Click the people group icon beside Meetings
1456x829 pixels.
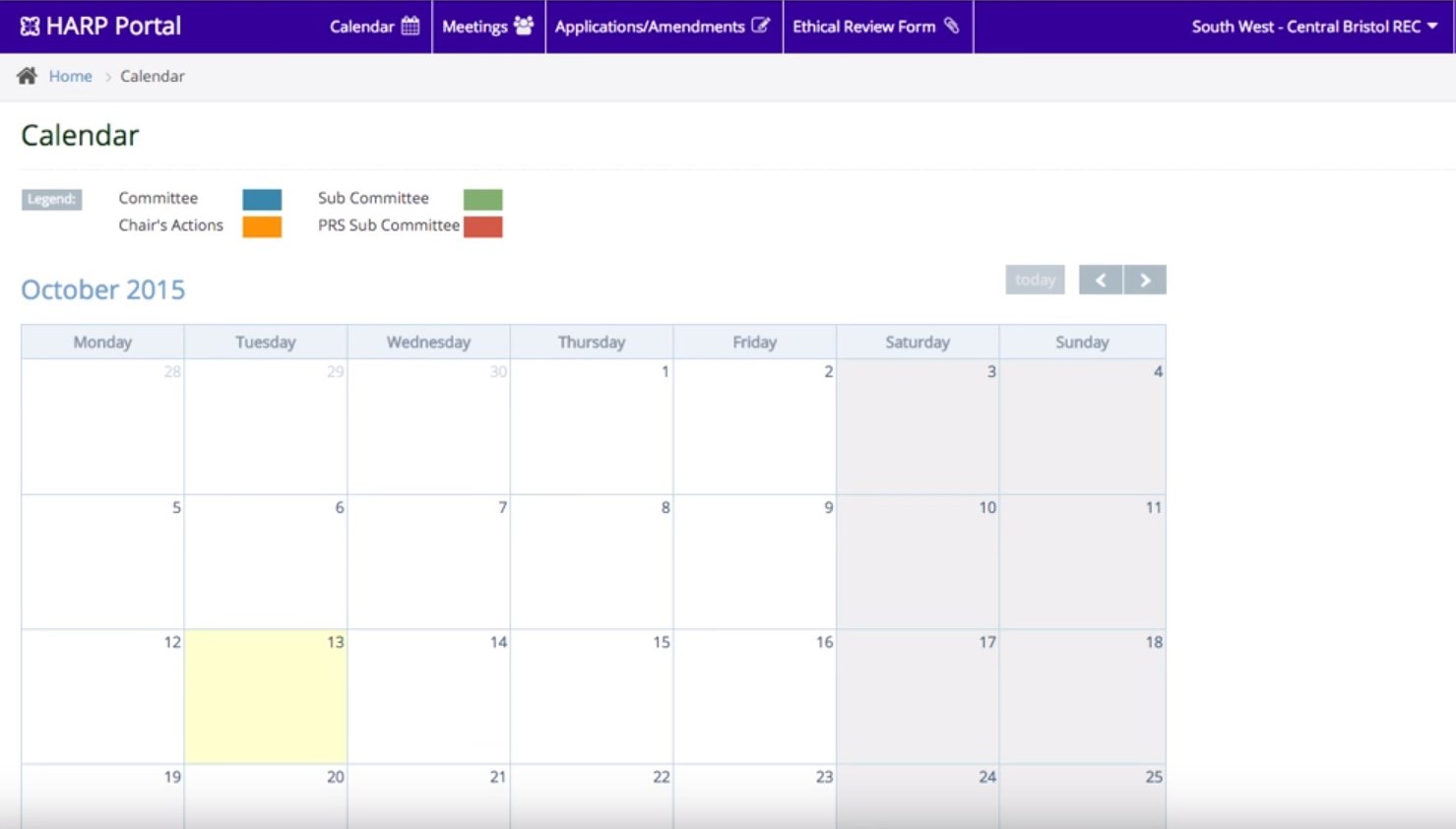524,26
